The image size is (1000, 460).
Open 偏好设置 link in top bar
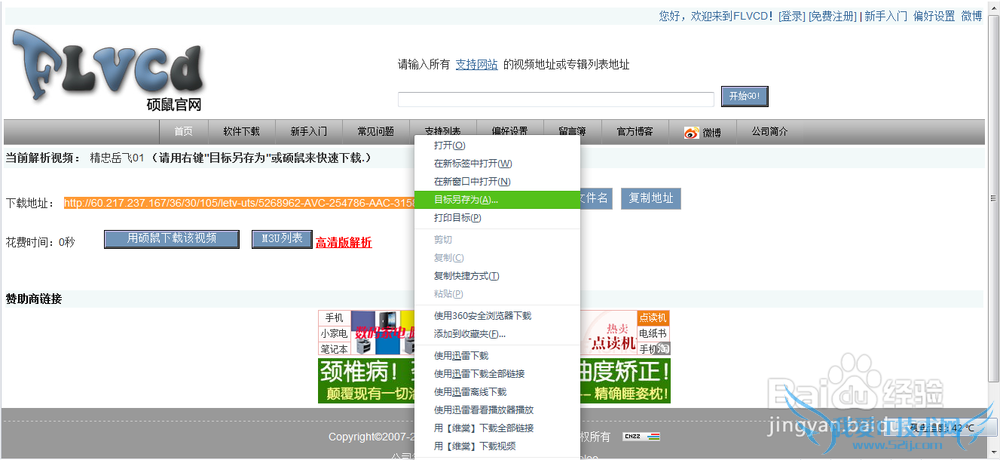[934, 16]
